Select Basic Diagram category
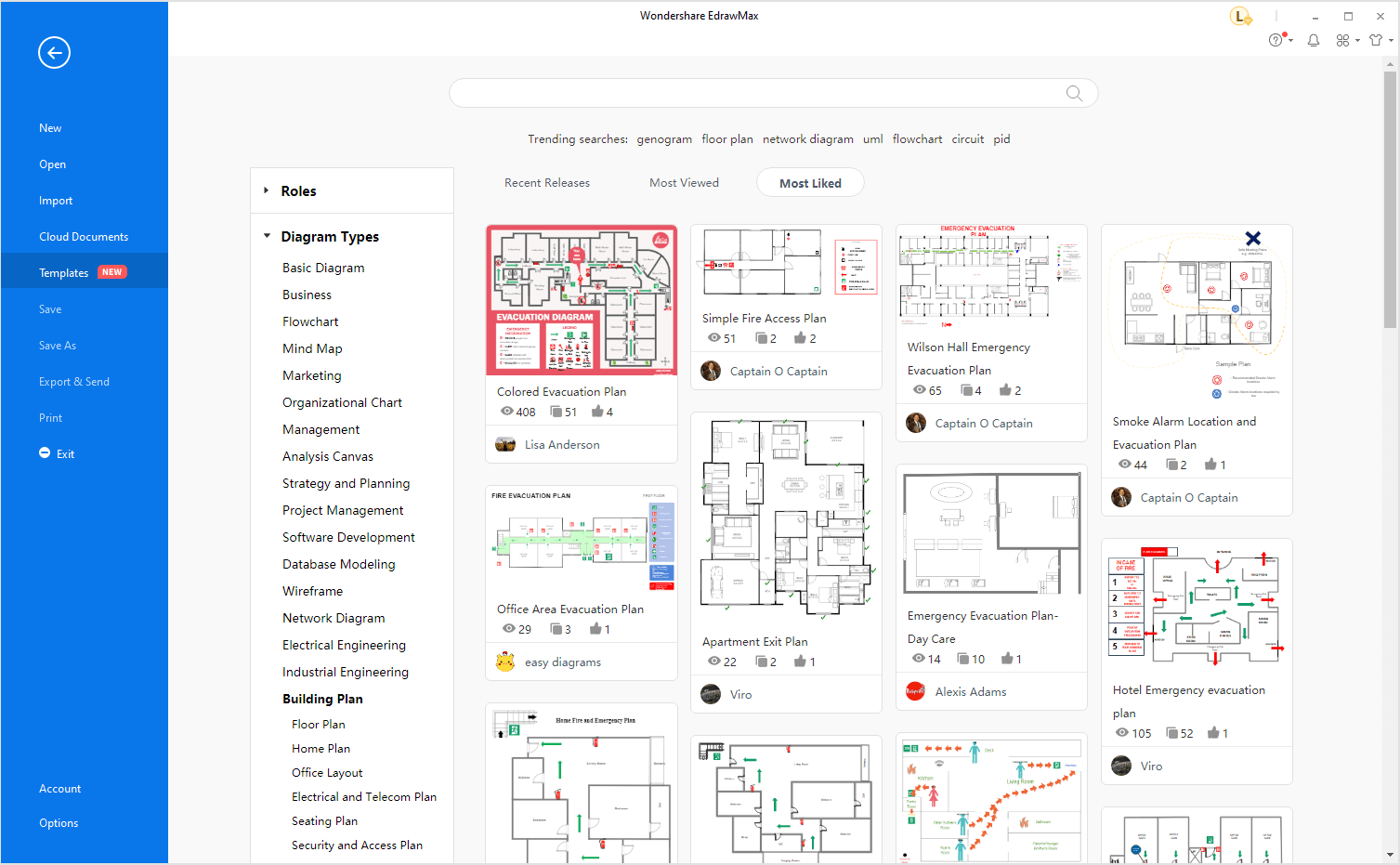 (323, 268)
